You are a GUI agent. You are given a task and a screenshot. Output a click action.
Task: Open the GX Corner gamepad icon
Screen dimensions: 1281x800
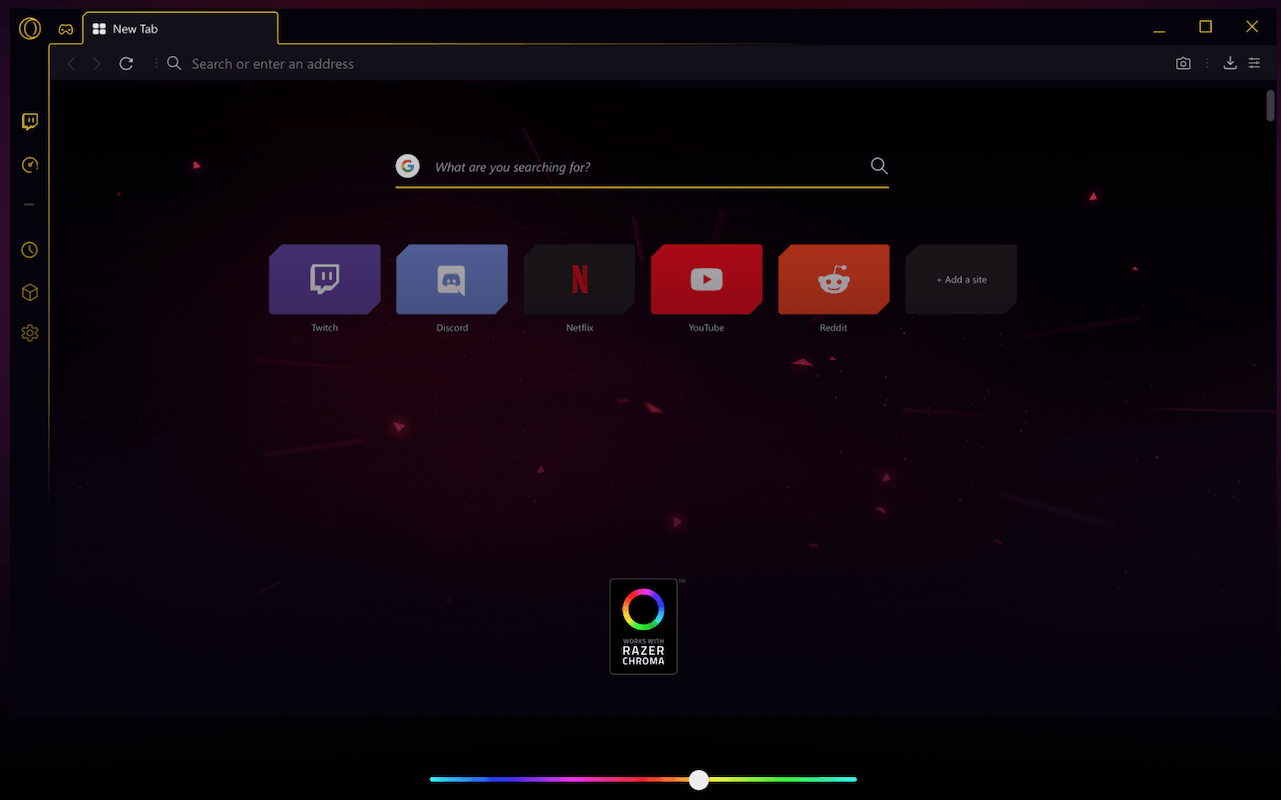coord(66,30)
